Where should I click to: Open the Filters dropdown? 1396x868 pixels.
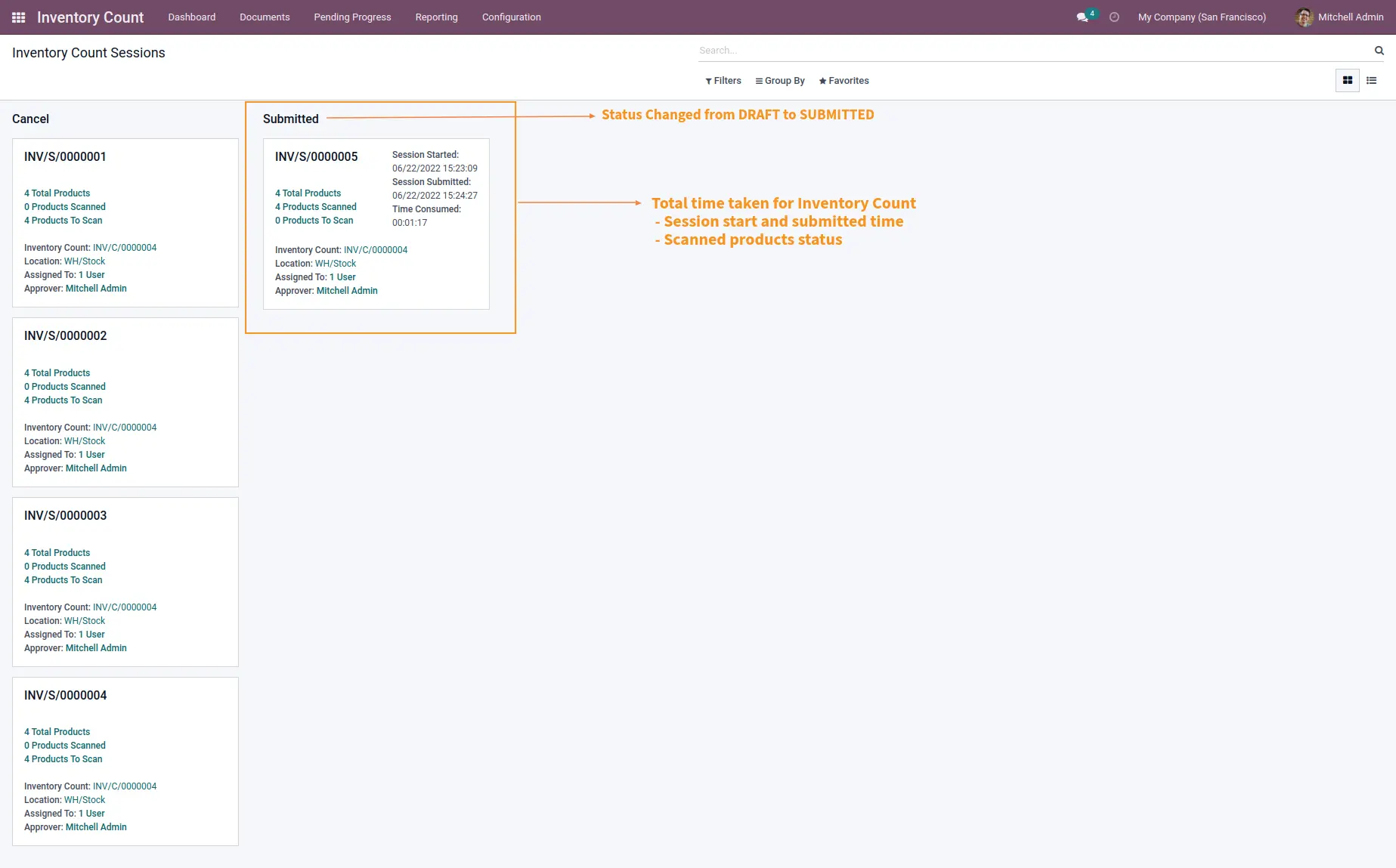(723, 81)
